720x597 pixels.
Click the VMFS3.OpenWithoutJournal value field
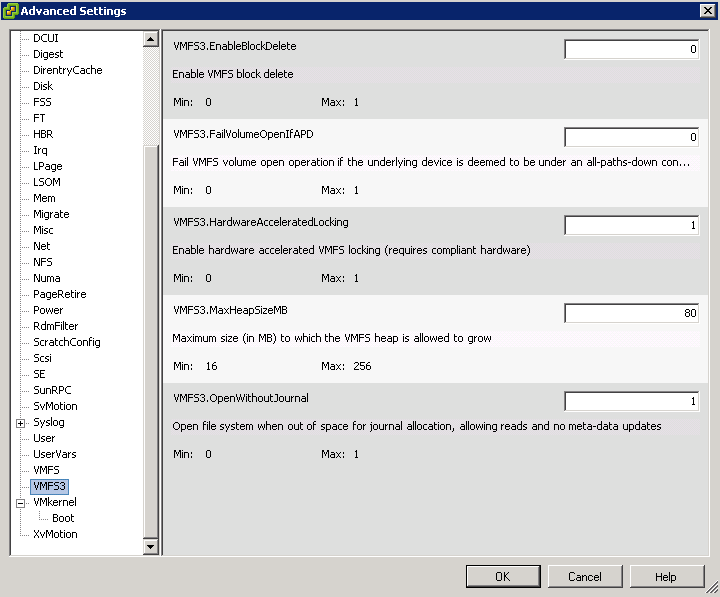click(631, 401)
